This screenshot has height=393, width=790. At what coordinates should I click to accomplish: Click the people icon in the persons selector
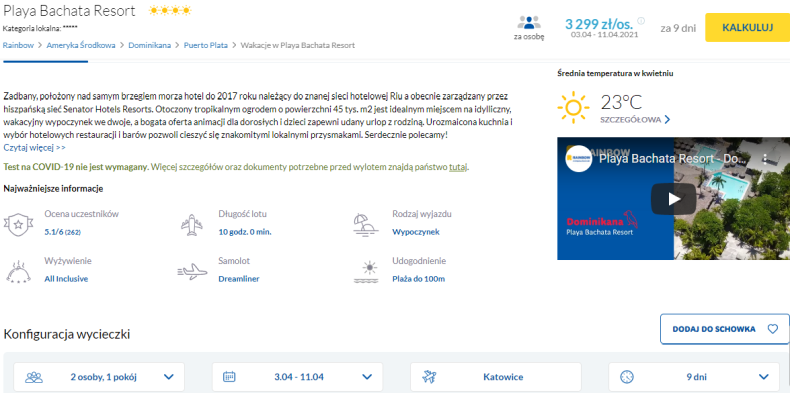[x=34, y=377]
